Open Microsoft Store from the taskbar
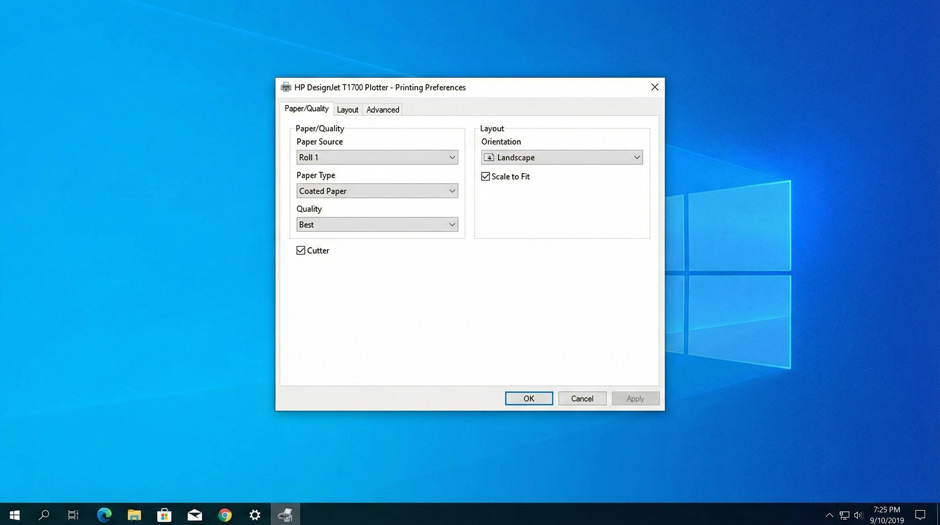This screenshot has width=940, height=525. [164, 515]
